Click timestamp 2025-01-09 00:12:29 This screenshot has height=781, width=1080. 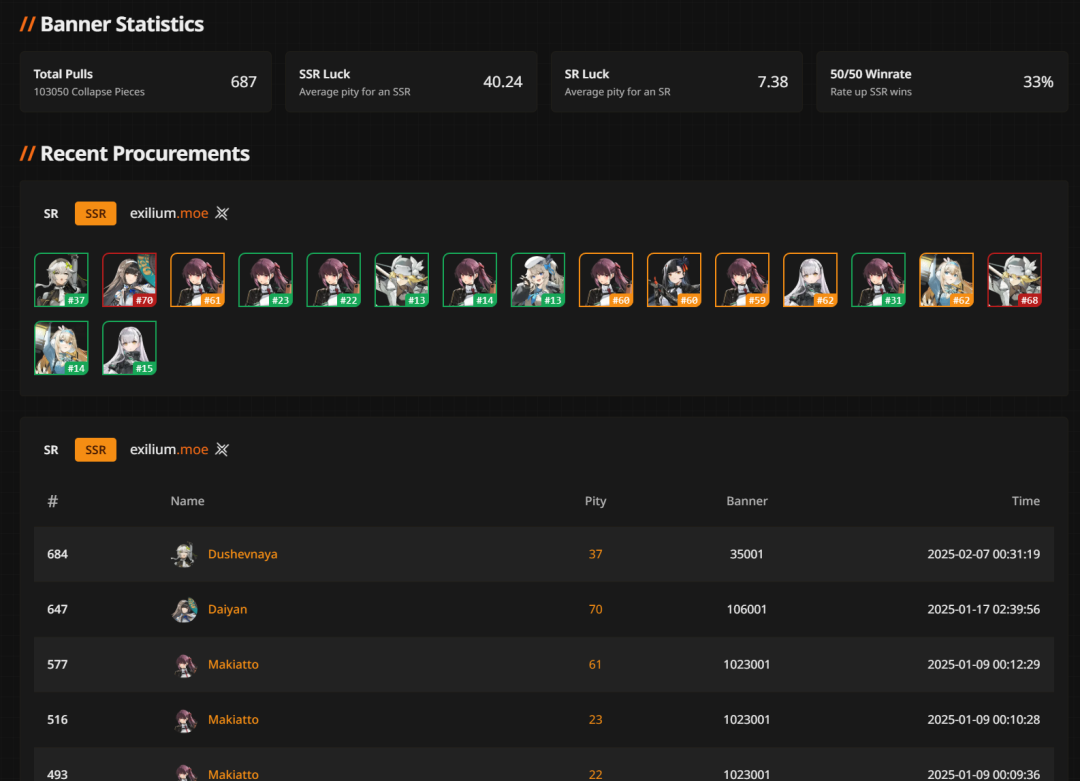pos(984,665)
